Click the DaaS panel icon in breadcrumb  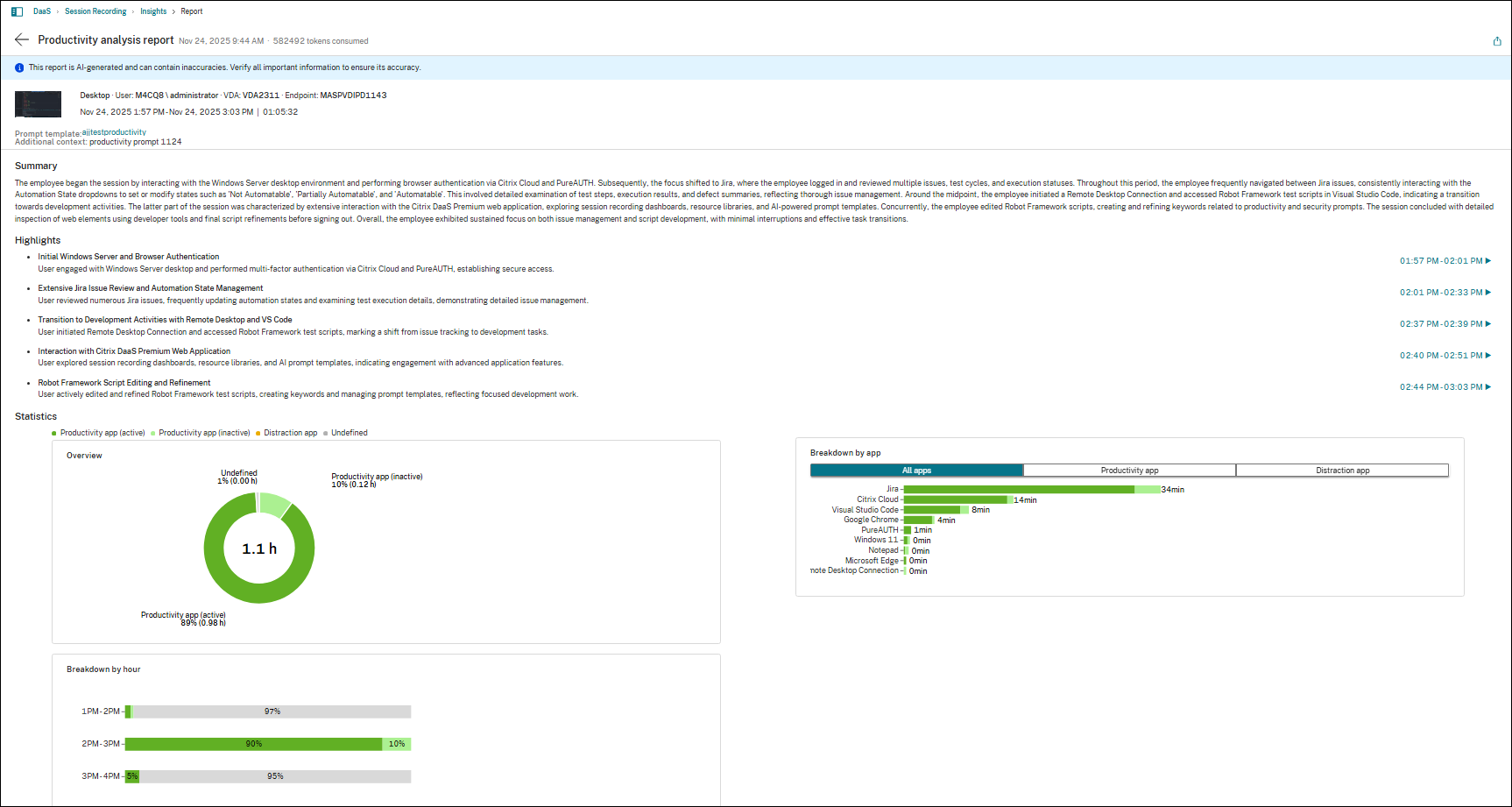17,11
